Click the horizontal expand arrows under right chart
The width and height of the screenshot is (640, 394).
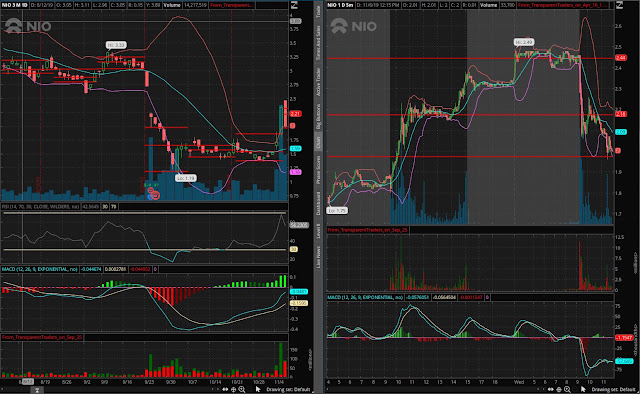[551, 390]
